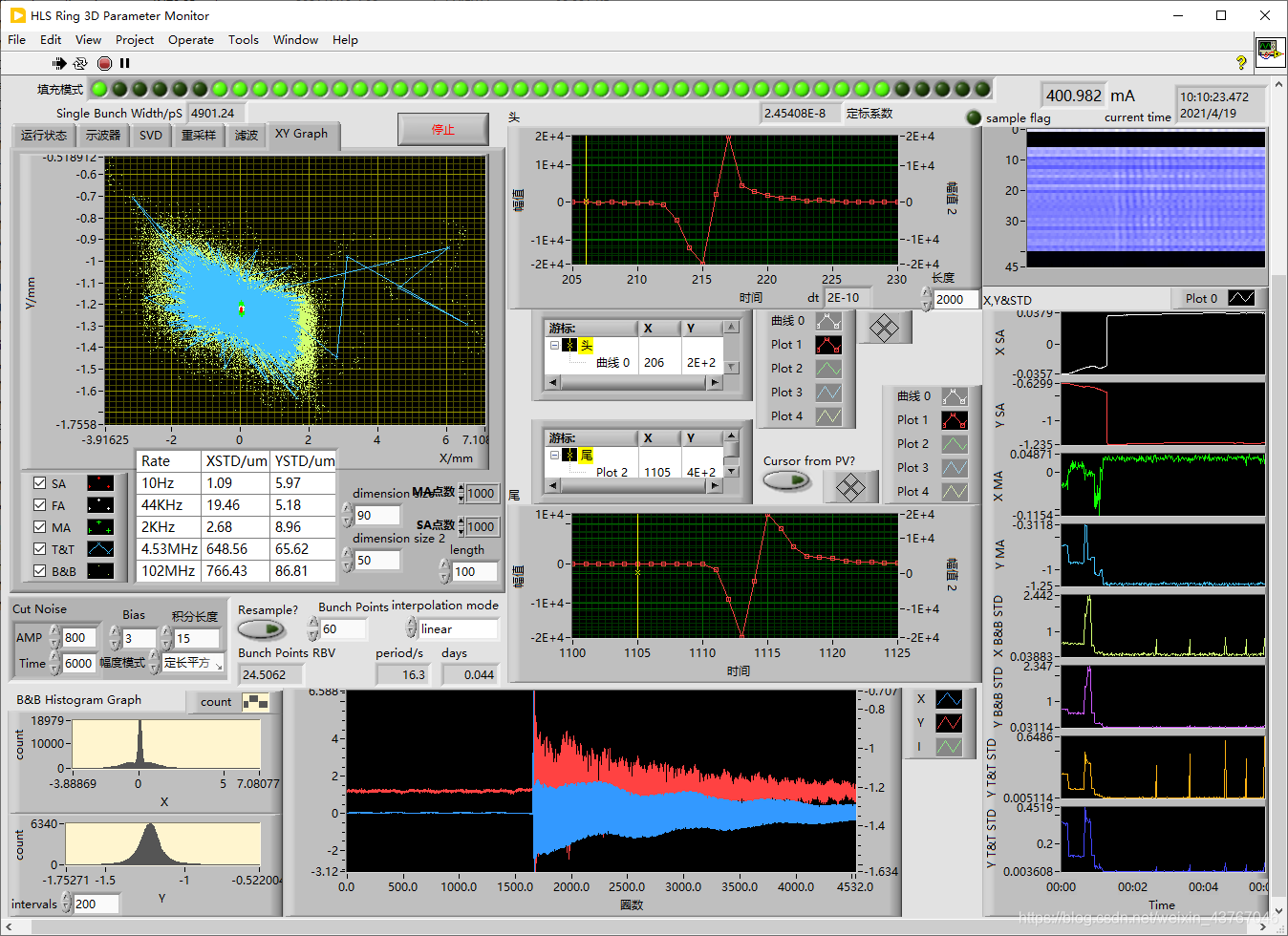Image resolution: width=1288 pixels, height=936 pixels.
Task: Toggle the Resample? switch
Action: pos(261,629)
